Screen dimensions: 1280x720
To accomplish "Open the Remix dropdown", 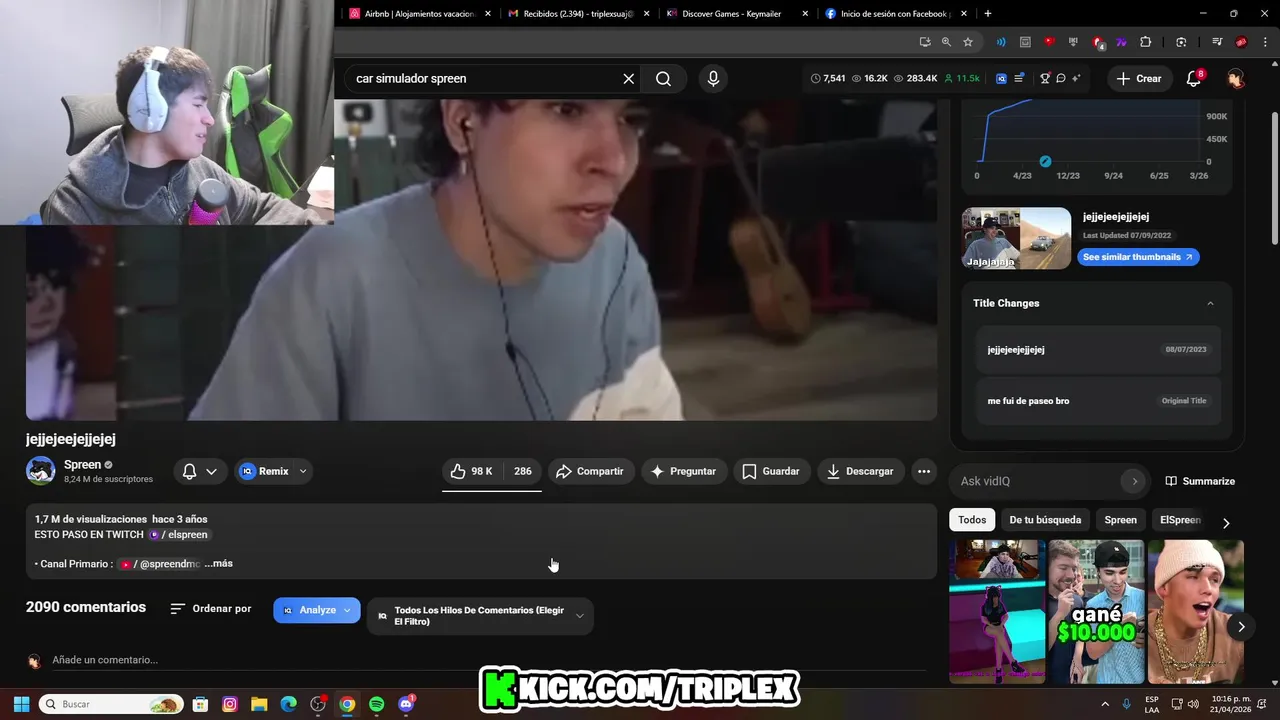I will [x=303, y=471].
